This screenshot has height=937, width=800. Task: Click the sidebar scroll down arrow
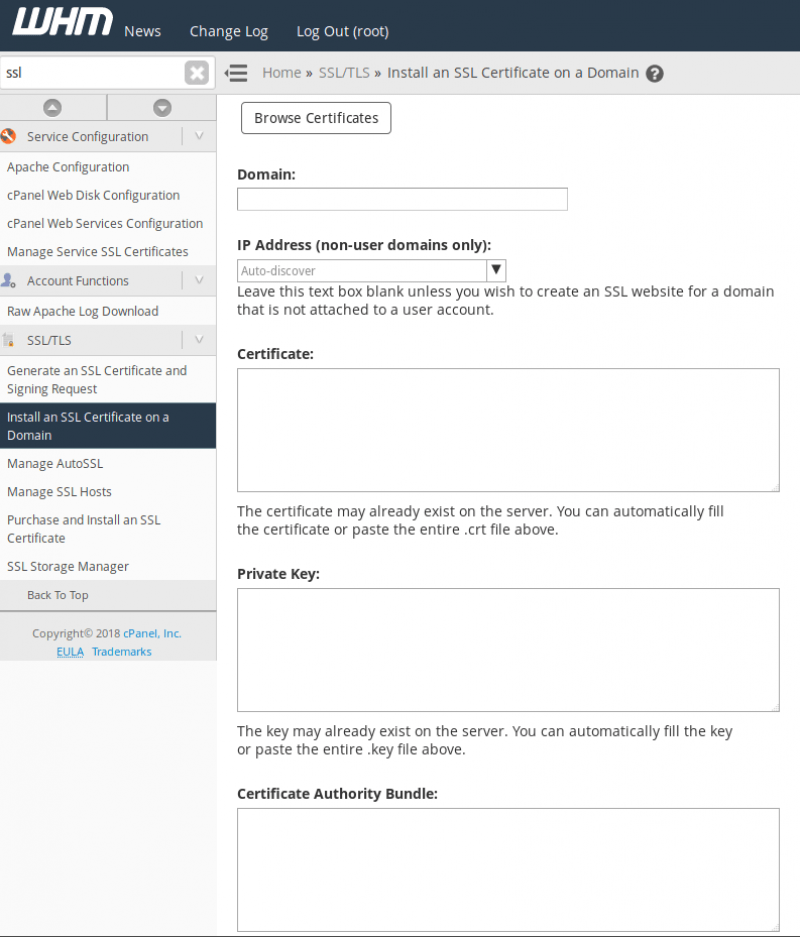[162, 108]
